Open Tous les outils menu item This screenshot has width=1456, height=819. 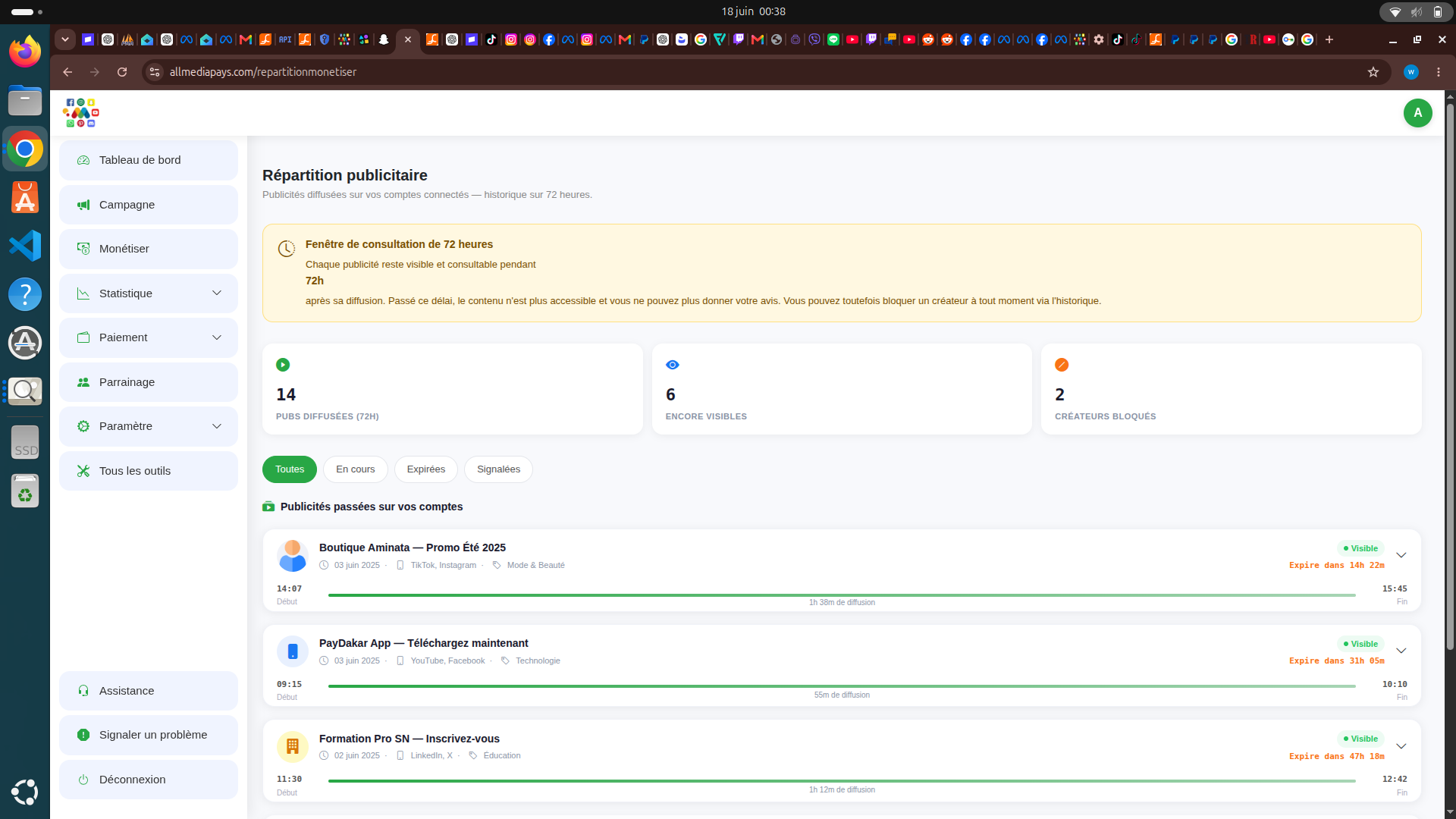tap(149, 471)
